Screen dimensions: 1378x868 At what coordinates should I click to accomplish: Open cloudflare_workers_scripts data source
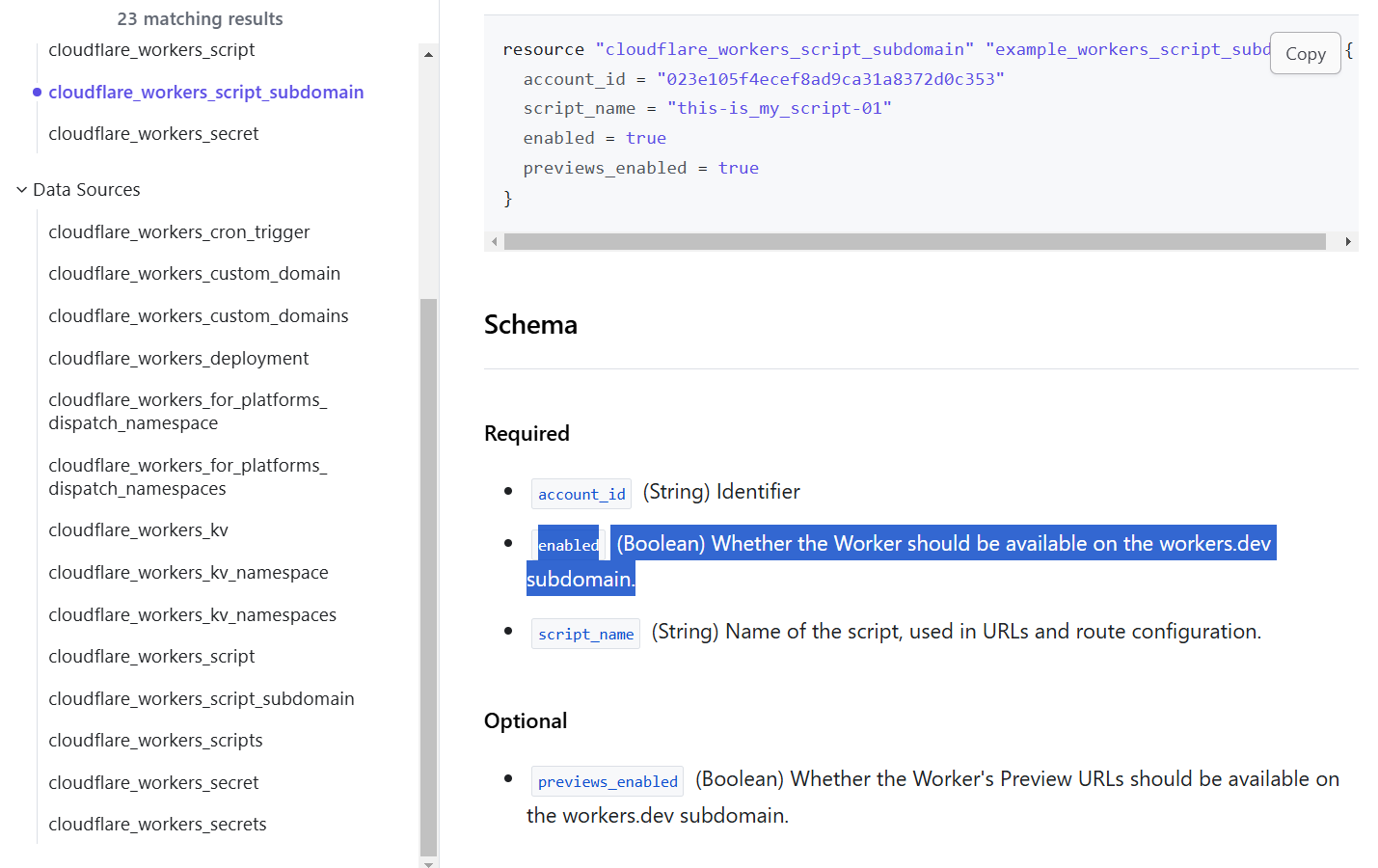coord(155,741)
